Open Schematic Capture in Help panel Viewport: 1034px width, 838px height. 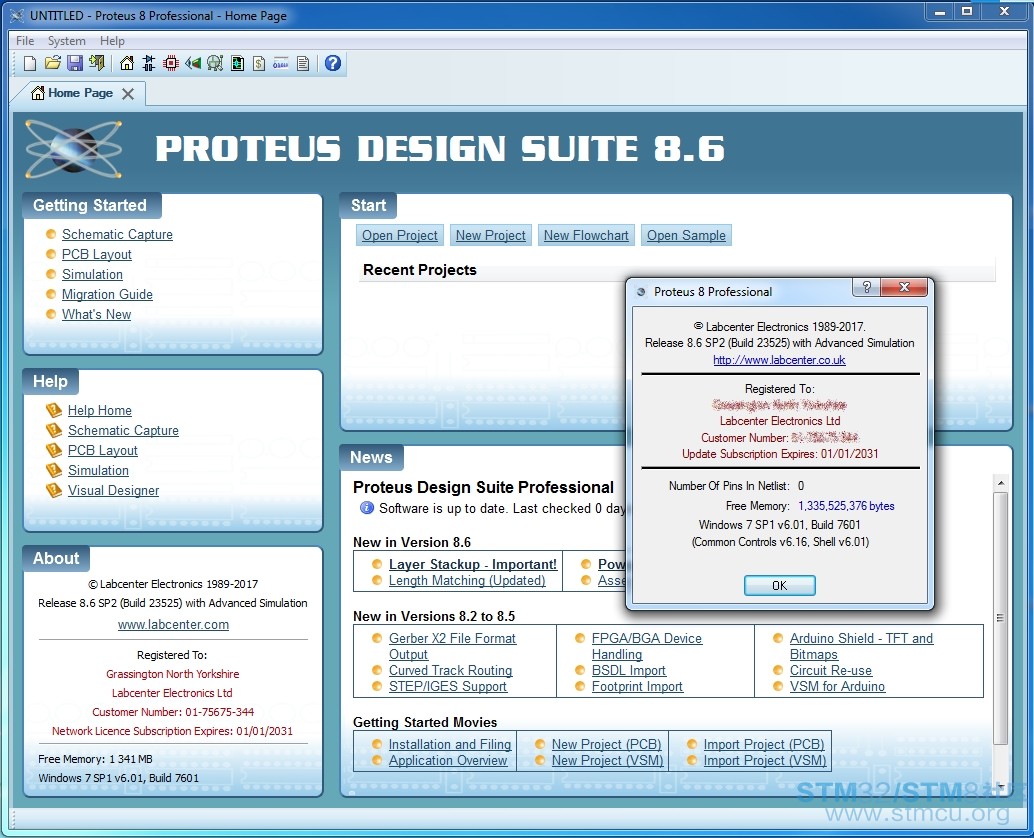point(123,431)
